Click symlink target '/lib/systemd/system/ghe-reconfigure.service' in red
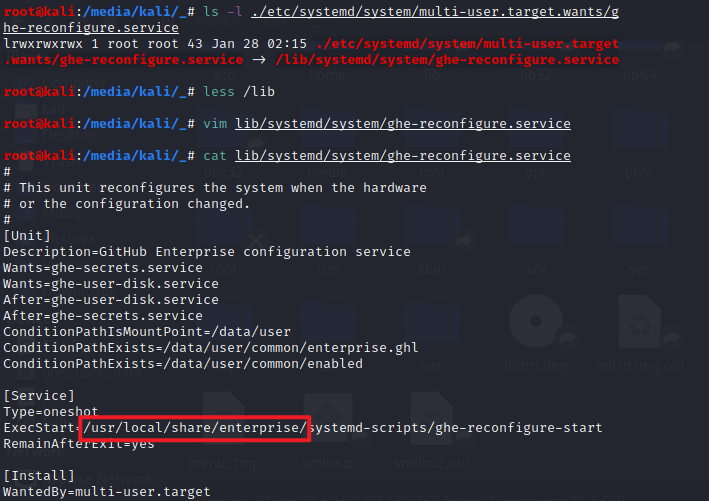This screenshot has height=501, width=709. 447,60
